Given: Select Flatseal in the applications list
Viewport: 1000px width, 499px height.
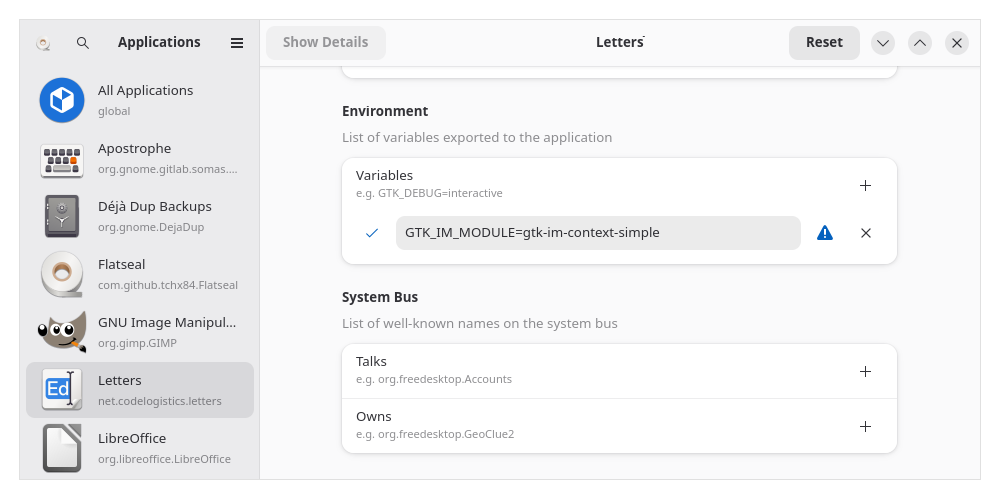Looking at the screenshot, I should click(x=140, y=274).
